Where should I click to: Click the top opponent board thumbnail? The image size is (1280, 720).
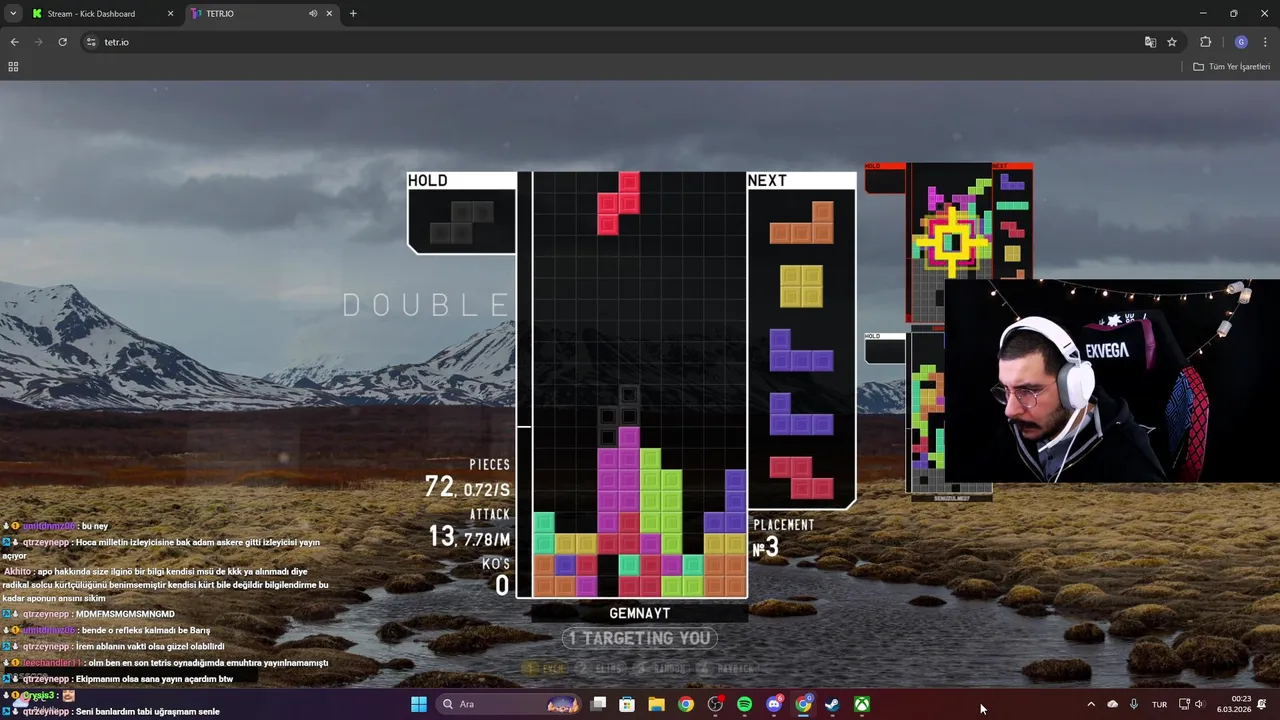[950, 242]
